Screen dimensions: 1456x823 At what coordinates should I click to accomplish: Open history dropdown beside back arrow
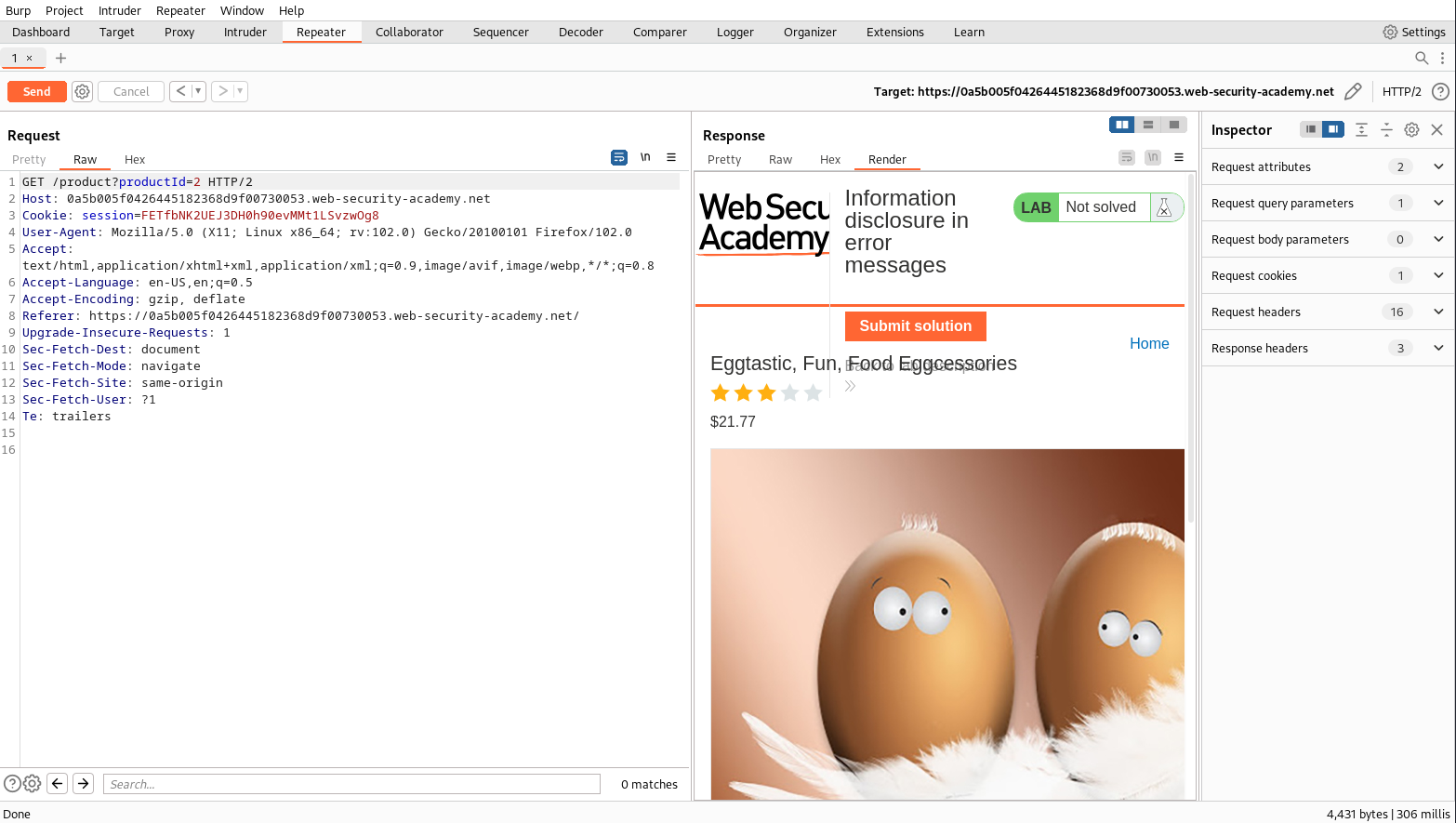[x=198, y=91]
